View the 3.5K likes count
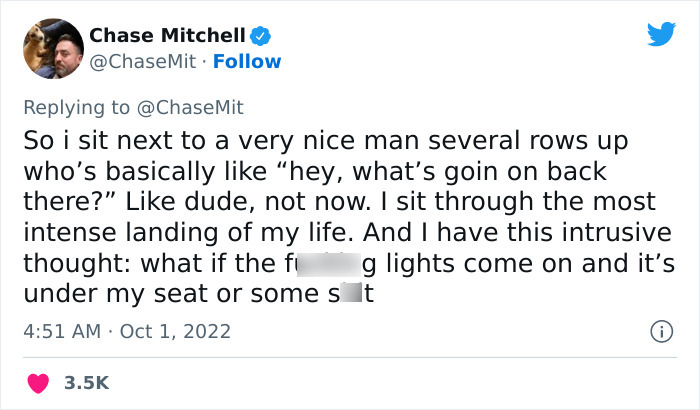Image resolution: width=700 pixels, height=410 pixels. tap(86, 382)
